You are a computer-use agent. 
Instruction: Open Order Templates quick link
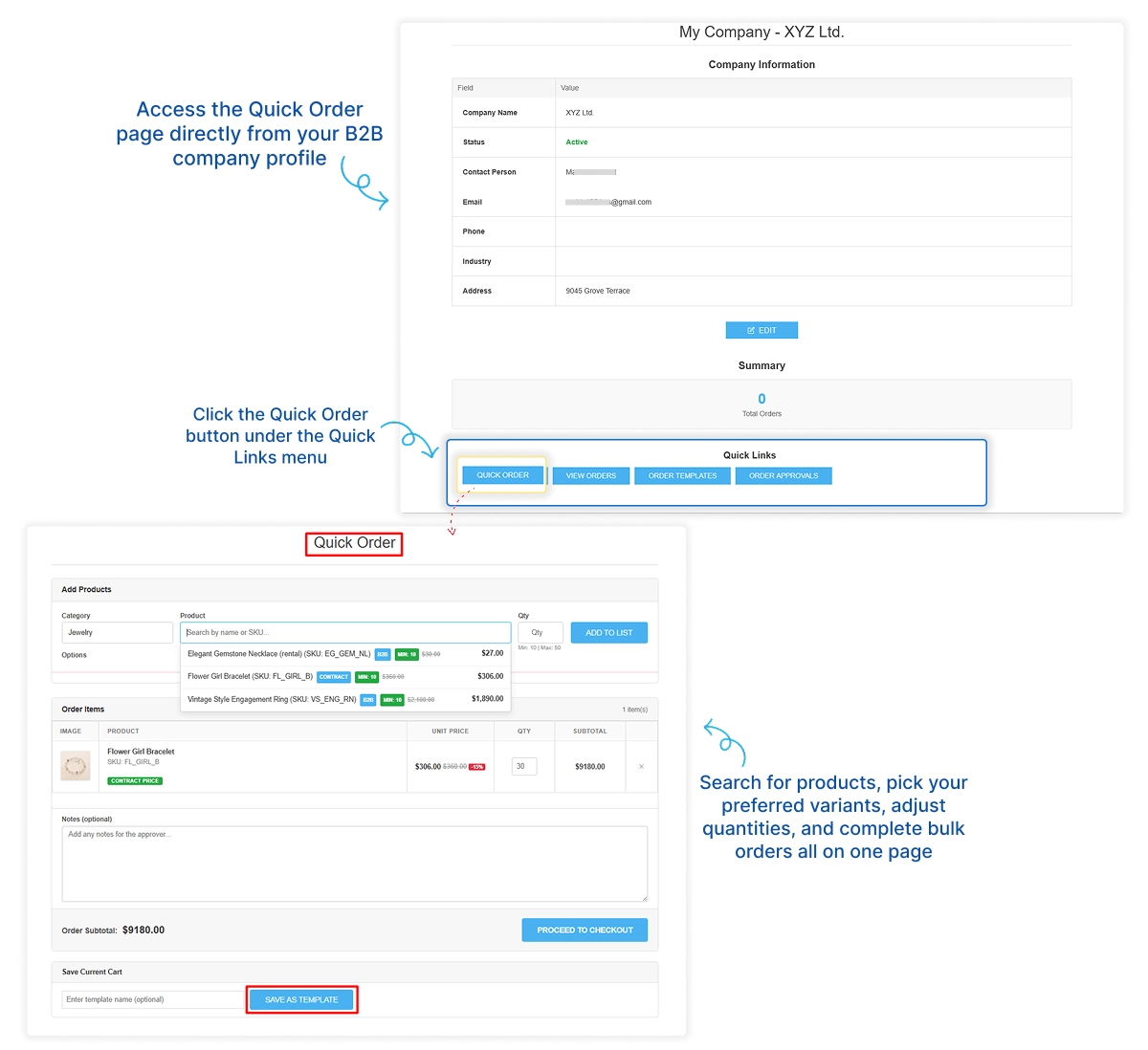coord(682,475)
